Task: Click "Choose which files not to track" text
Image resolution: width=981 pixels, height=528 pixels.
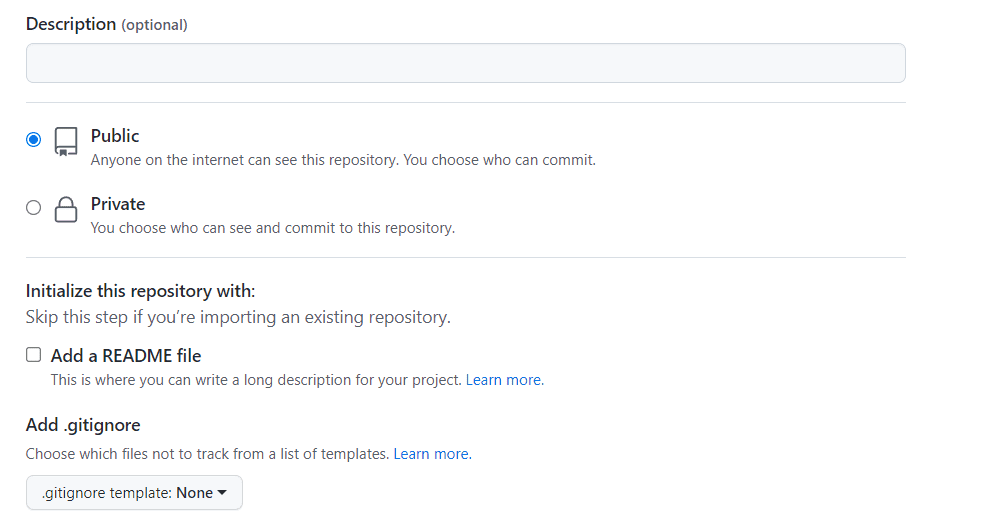Action: (x=207, y=454)
